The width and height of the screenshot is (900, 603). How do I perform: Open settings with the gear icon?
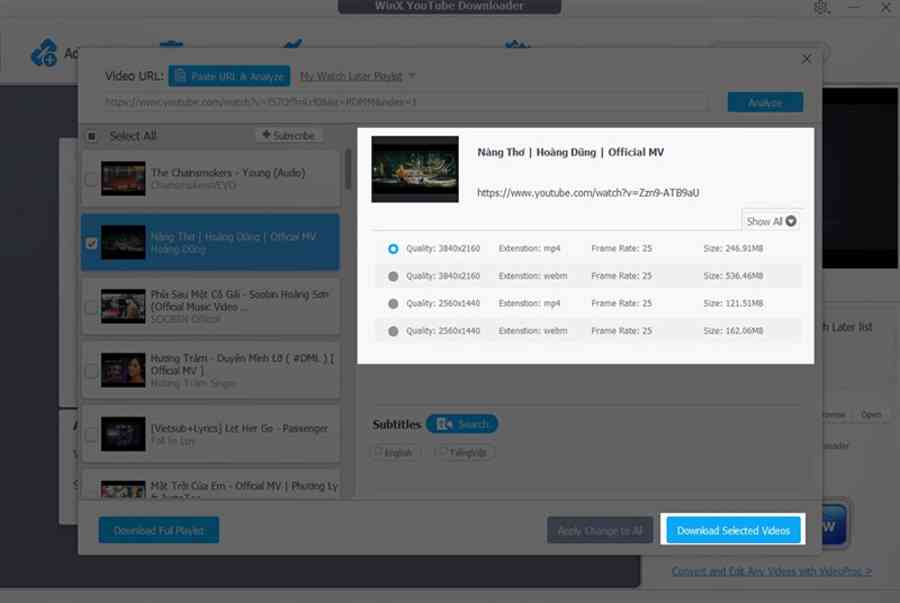click(822, 8)
